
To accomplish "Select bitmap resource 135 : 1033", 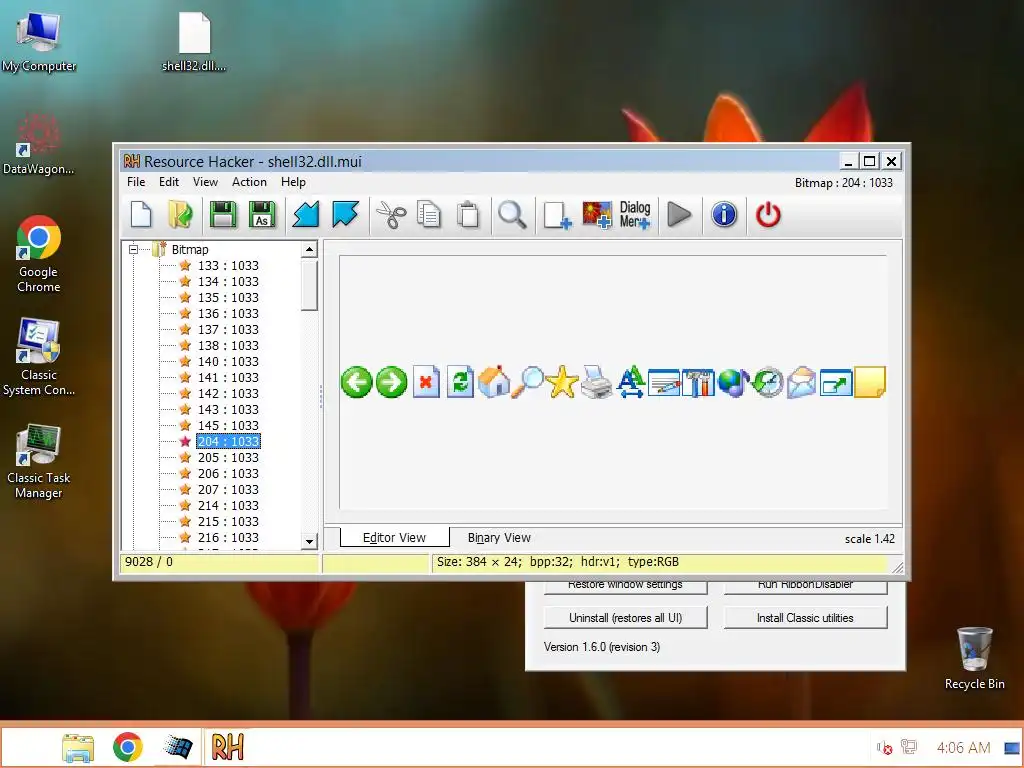I will pos(228,297).
